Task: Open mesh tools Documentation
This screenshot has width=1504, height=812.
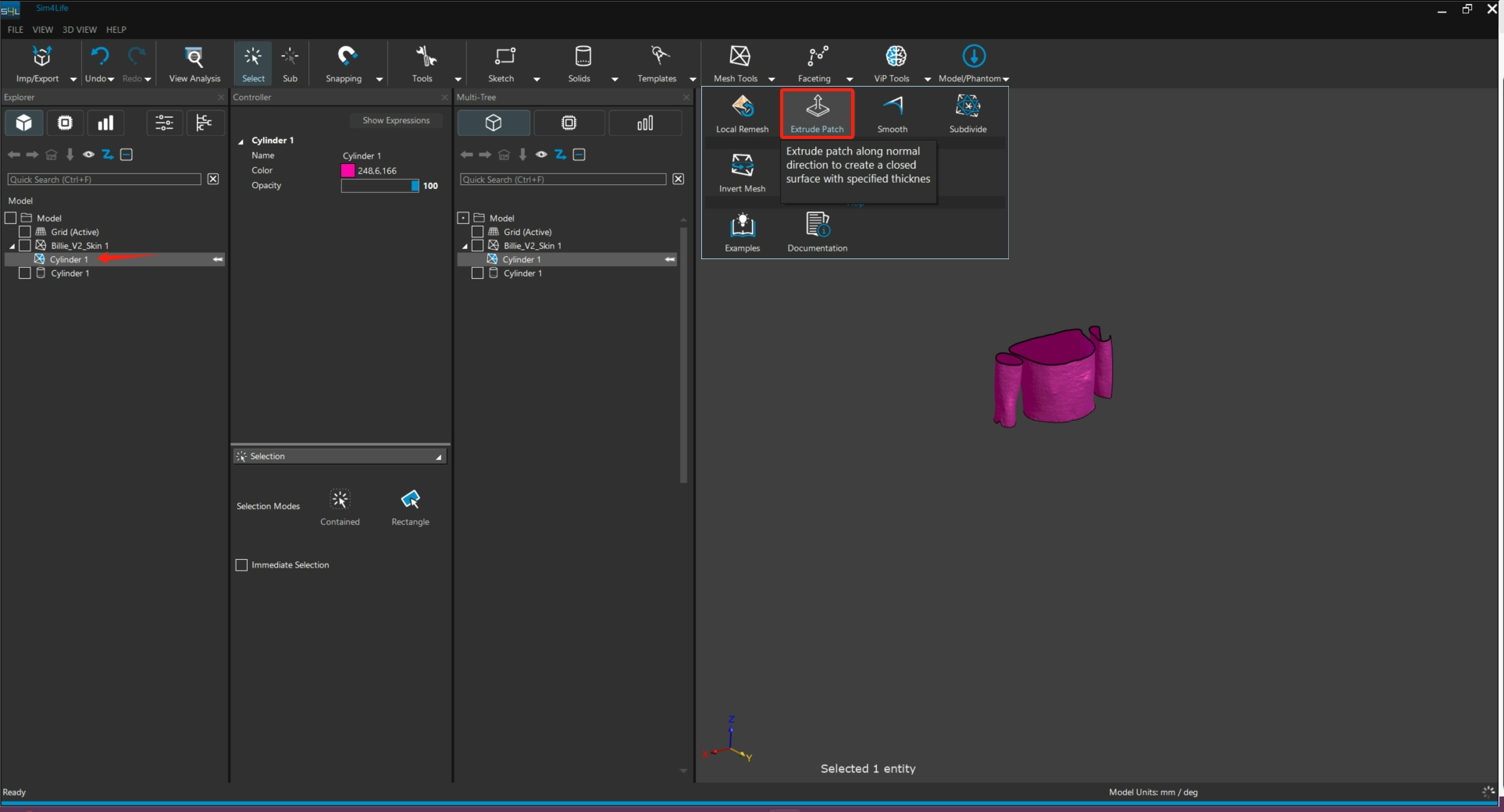Action: pyautogui.click(x=817, y=231)
